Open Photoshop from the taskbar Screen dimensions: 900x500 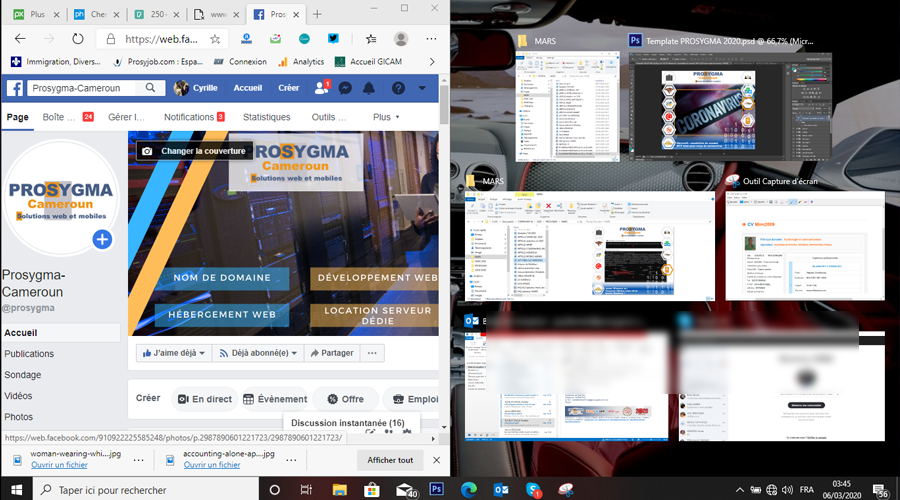point(436,489)
